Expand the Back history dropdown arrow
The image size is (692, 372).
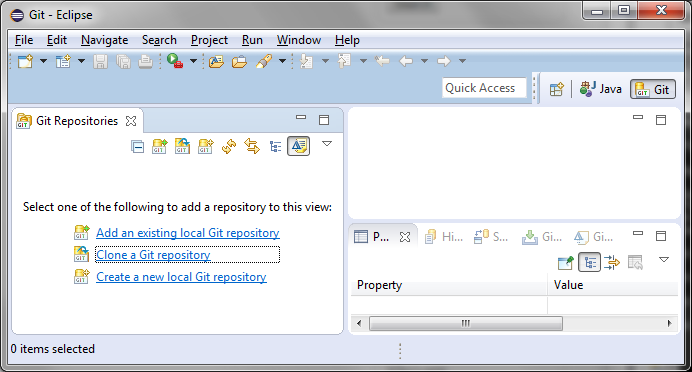point(424,61)
